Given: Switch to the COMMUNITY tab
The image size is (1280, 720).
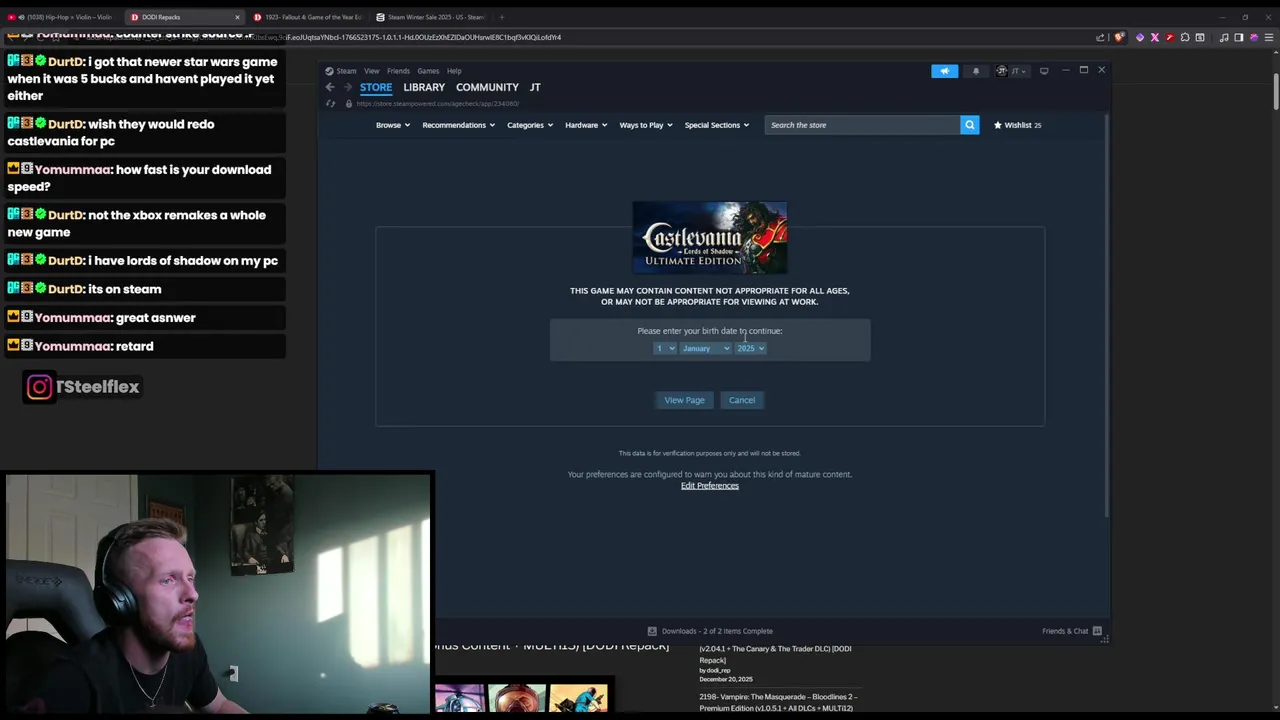Looking at the screenshot, I should [x=487, y=87].
